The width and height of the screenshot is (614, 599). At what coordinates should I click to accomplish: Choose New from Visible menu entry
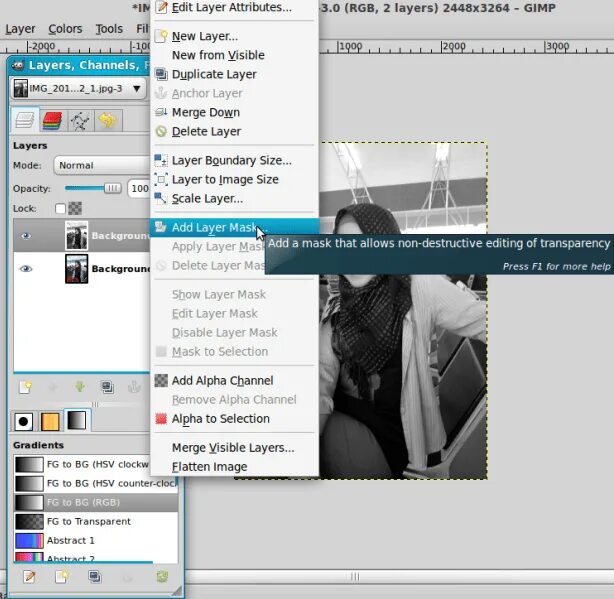coord(234,55)
